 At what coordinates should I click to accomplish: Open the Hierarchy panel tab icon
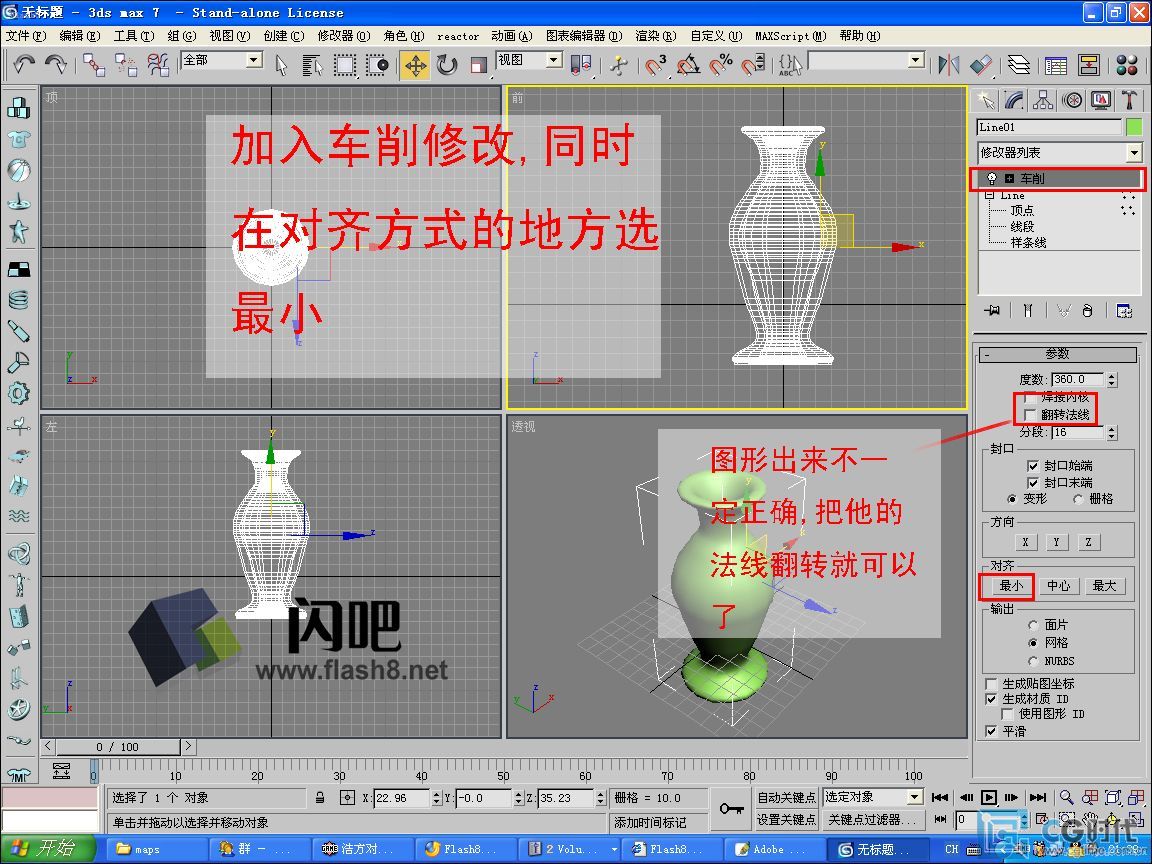(1043, 100)
